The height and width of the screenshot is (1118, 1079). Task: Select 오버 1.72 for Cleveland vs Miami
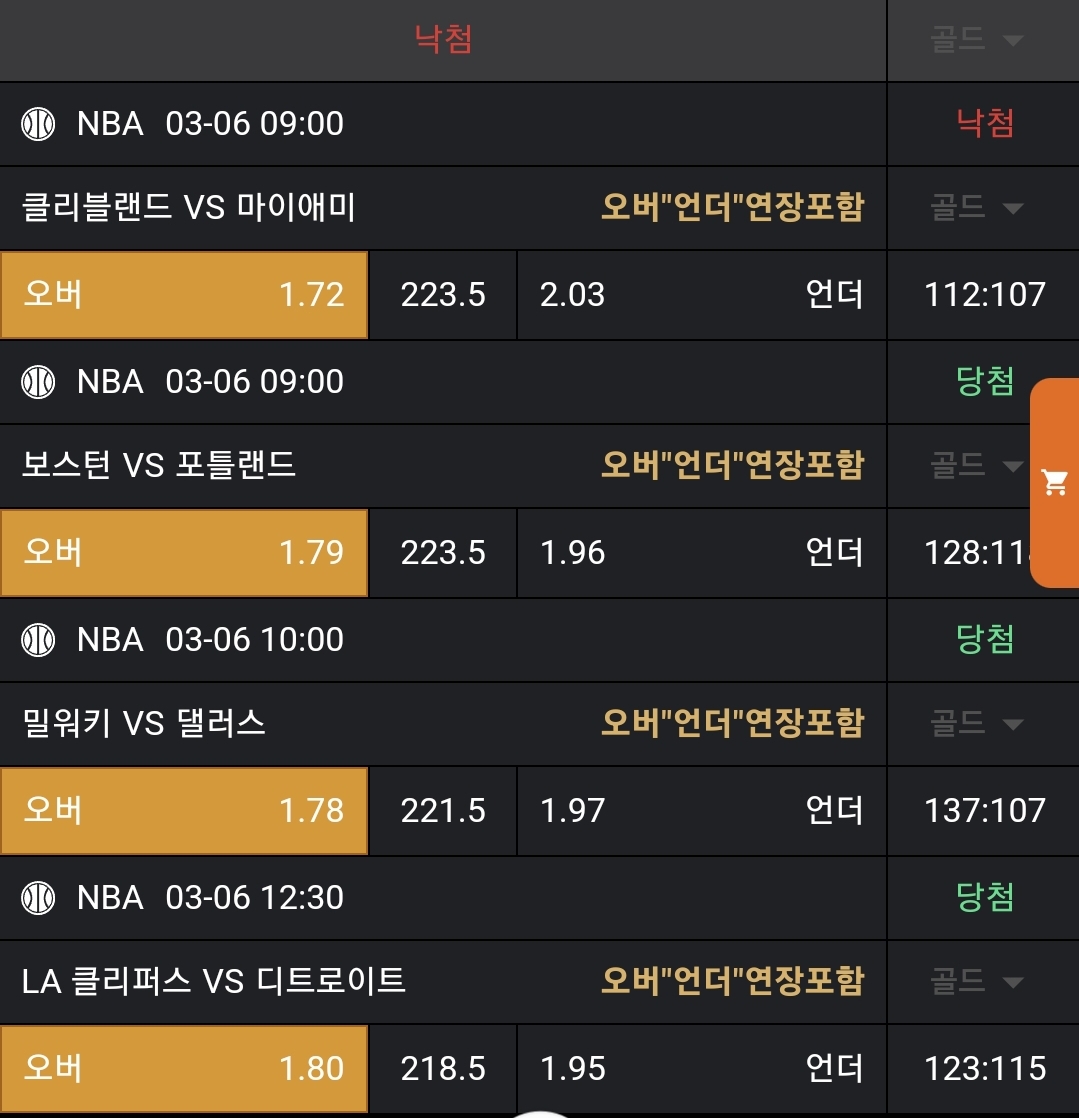point(184,295)
